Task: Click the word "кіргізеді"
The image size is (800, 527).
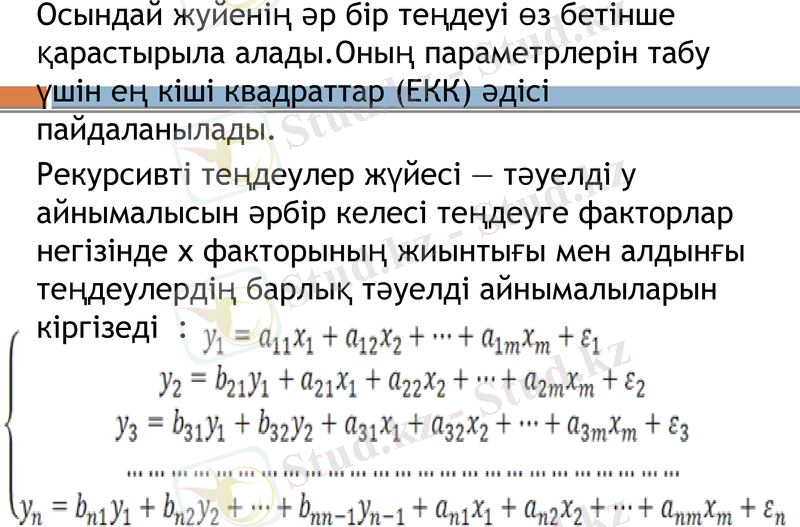Action: (x=97, y=327)
